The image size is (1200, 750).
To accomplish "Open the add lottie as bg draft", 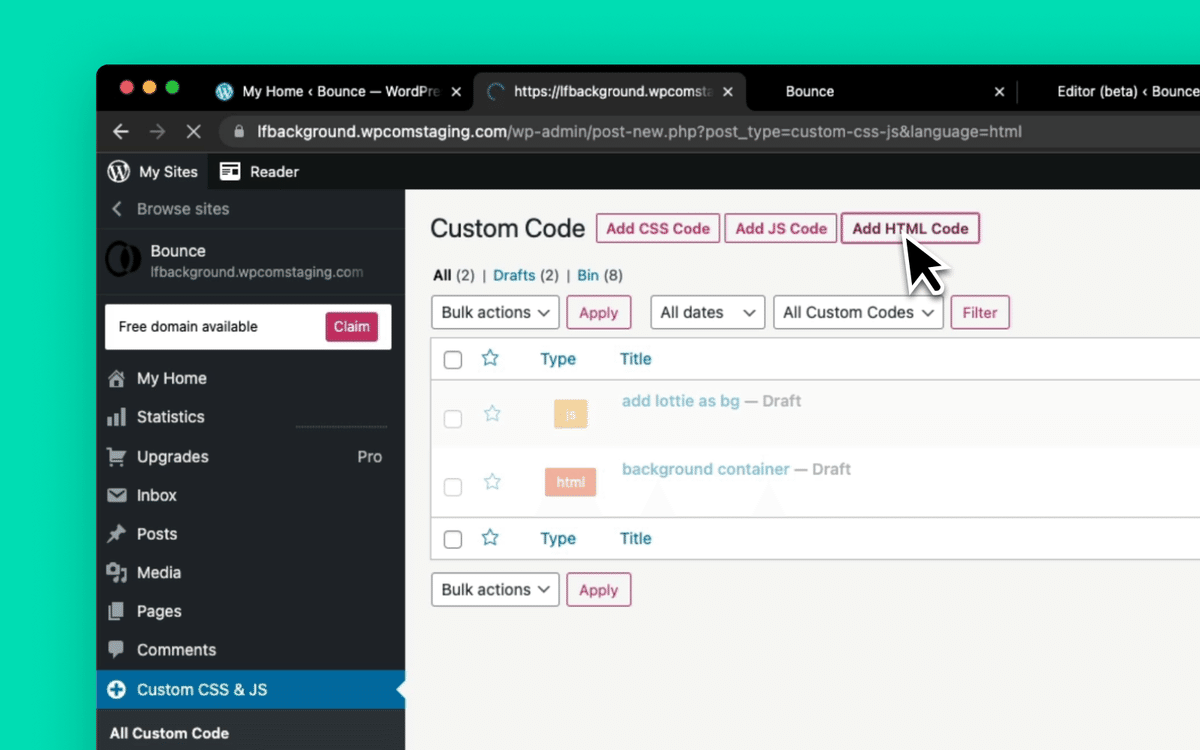I will [681, 401].
